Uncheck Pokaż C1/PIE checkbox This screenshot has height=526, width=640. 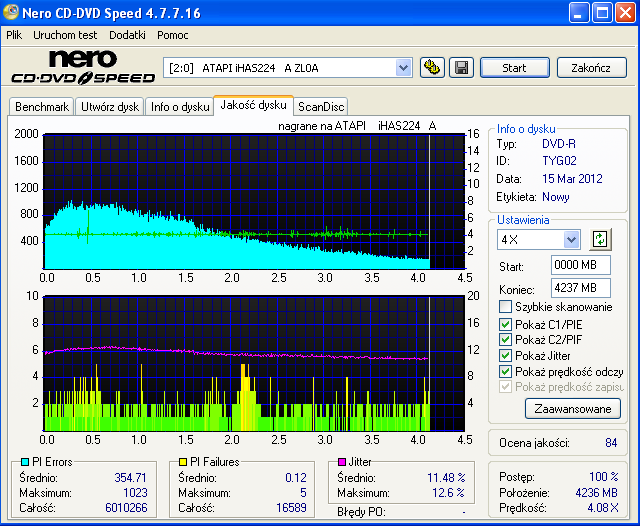505,324
